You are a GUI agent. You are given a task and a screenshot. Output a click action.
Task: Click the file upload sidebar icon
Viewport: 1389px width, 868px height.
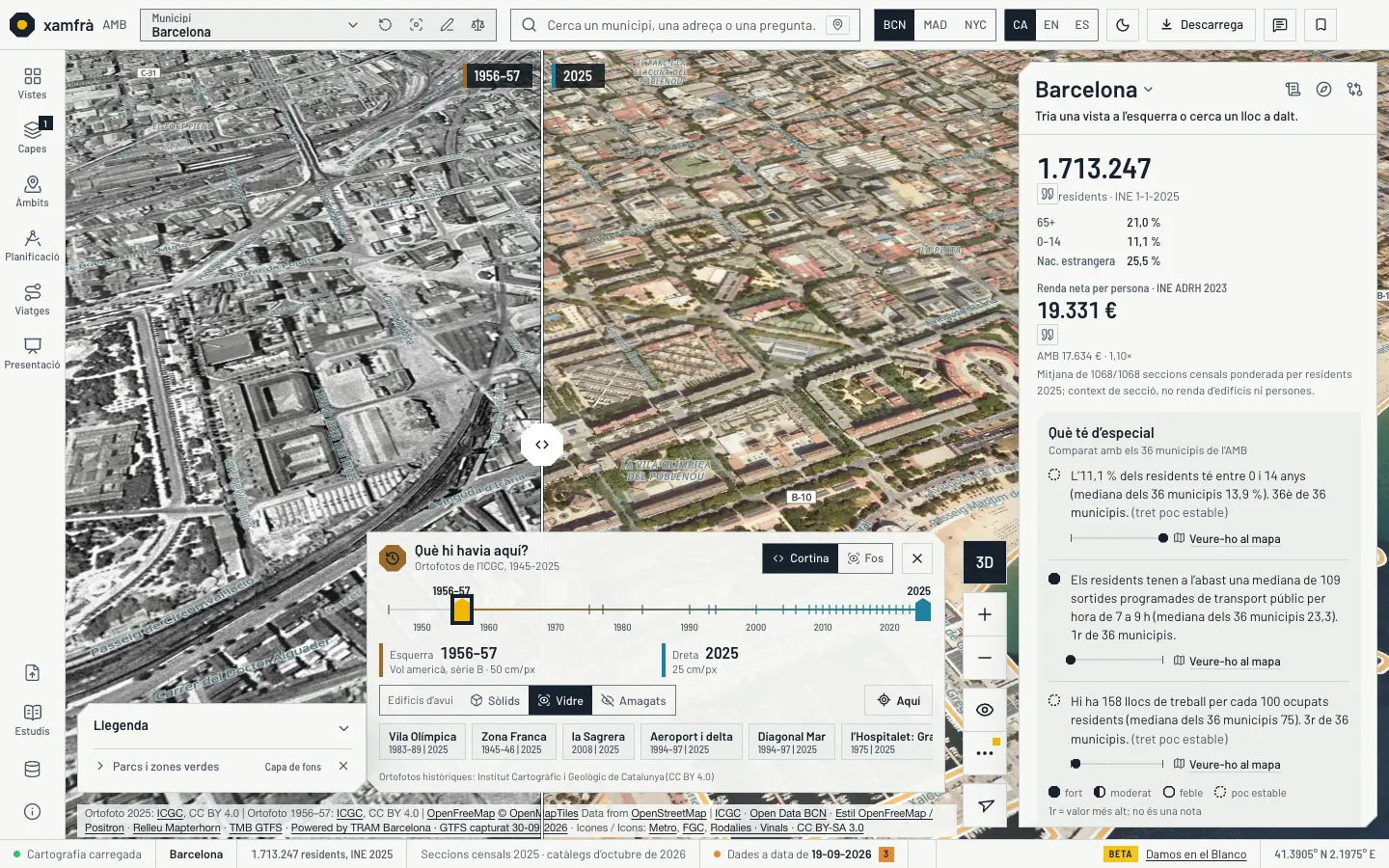[x=32, y=673]
